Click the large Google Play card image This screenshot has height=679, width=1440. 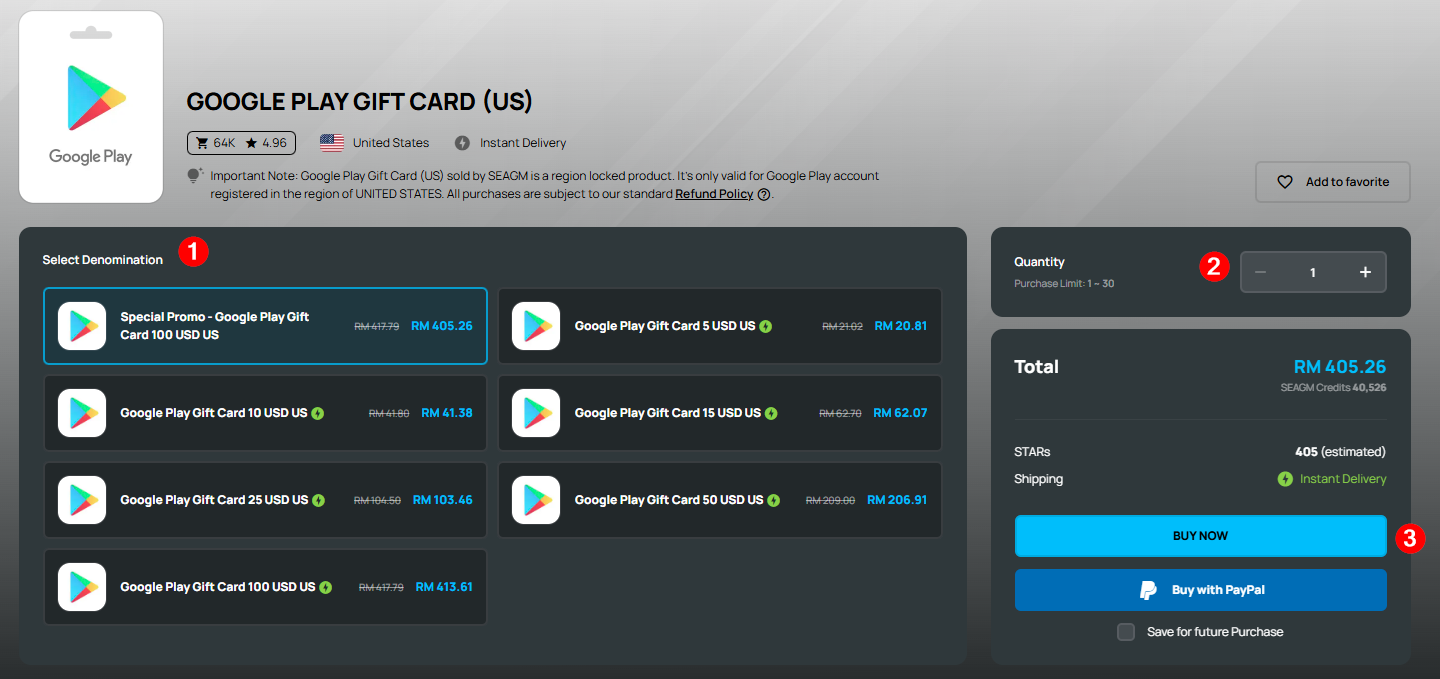[91, 107]
